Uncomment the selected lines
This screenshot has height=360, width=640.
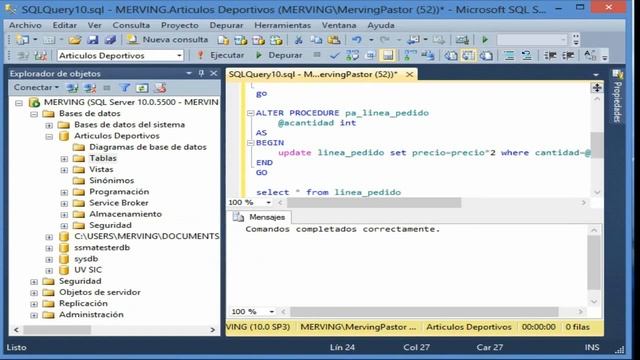coord(527,56)
